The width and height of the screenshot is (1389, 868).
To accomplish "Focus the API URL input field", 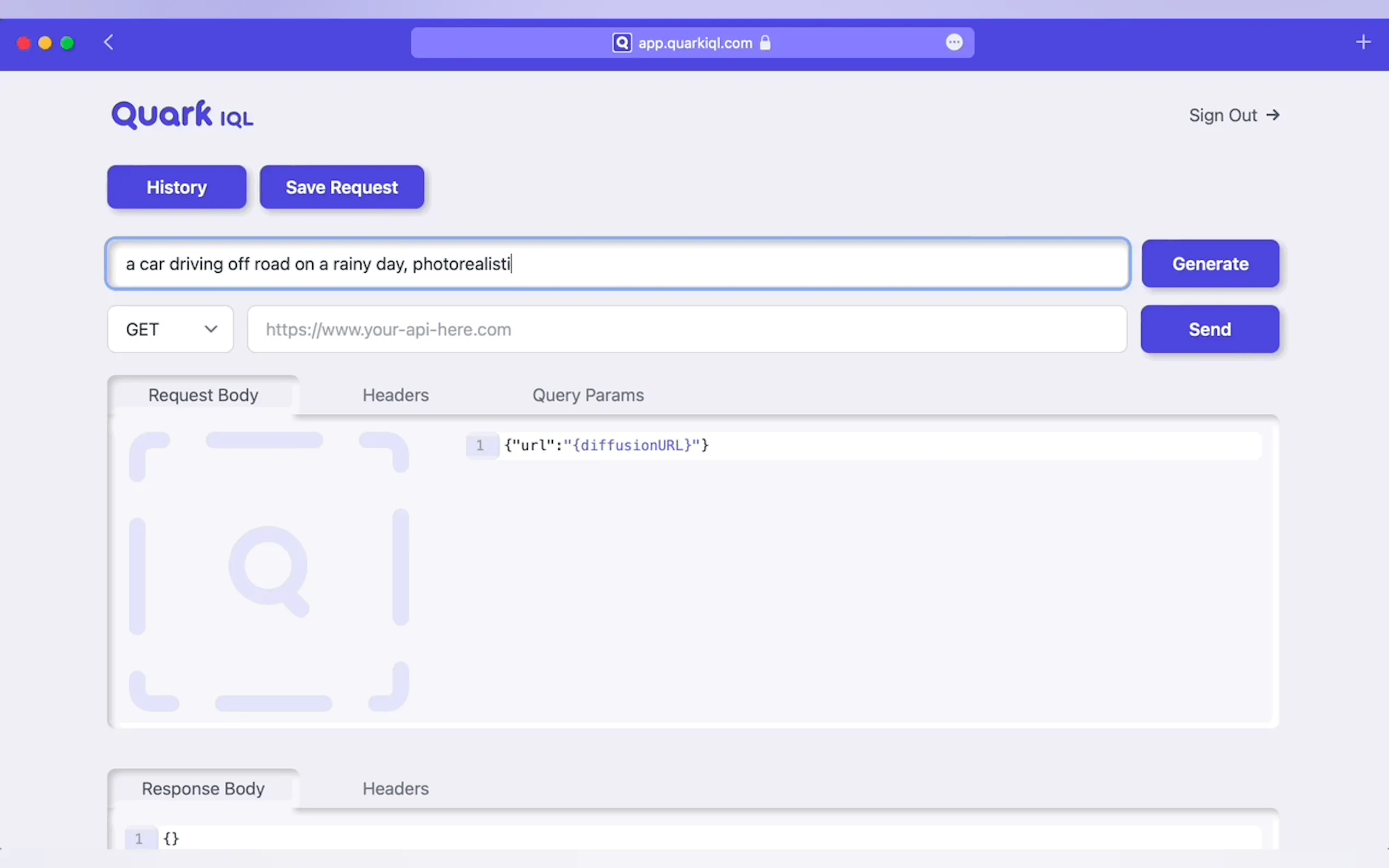I will pos(686,330).
